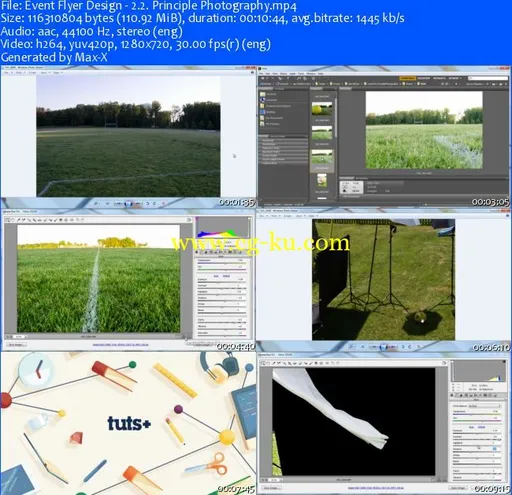
Task: Click rotate clockwise icon in white-cloth Camera Raw toolbar
Action: 337,363
